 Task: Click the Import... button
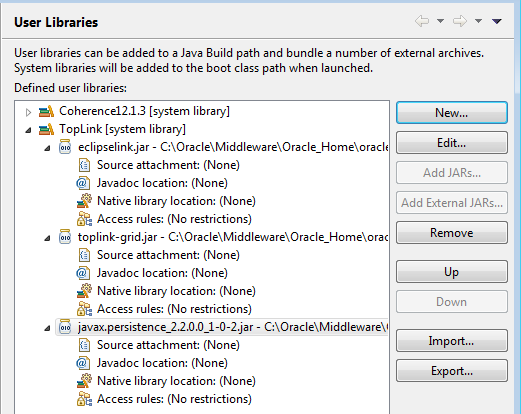[x=452, y=341]
